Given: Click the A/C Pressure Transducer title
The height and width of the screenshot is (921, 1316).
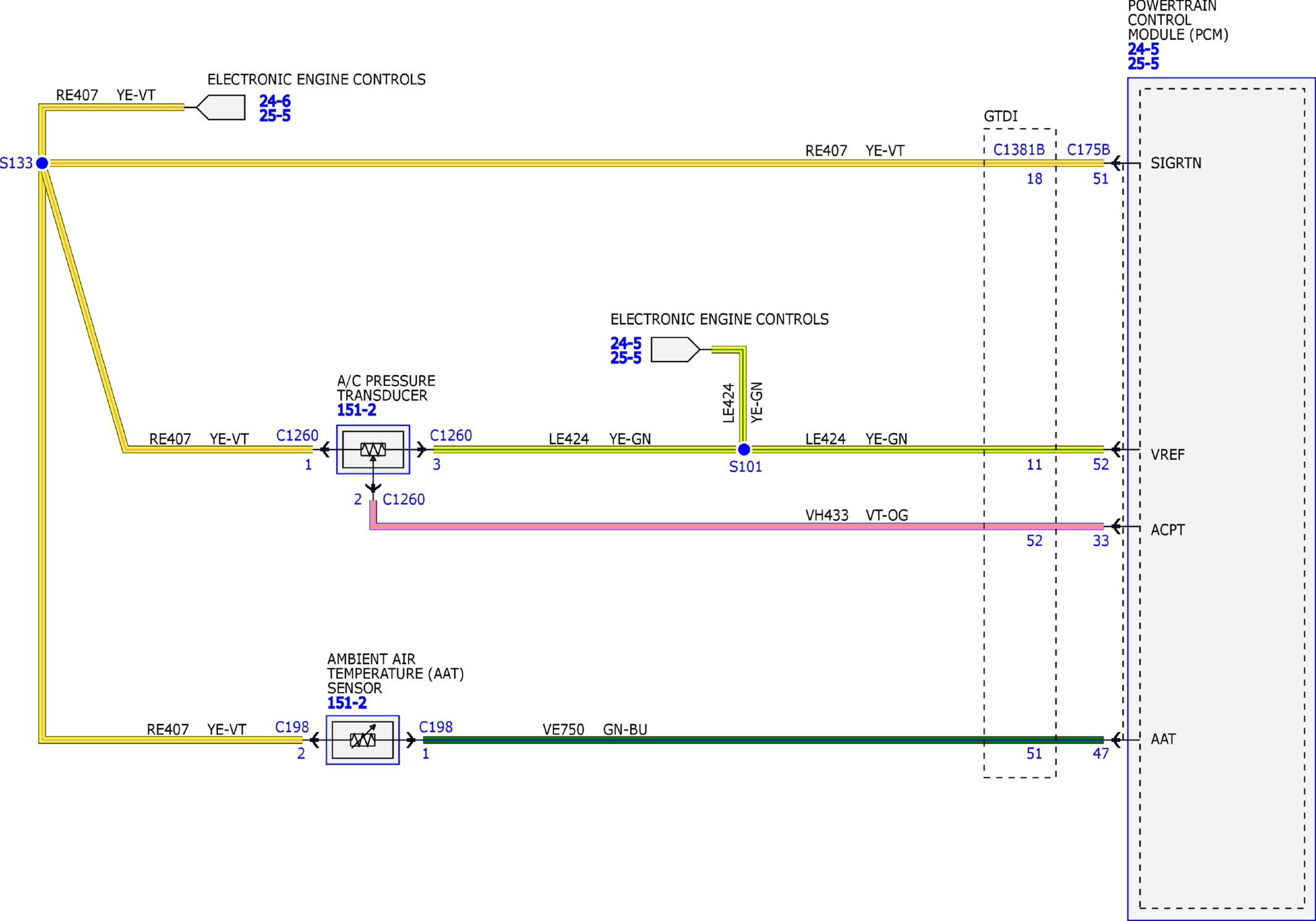Looking at the screenshot, I should pyautogui.click(x=386, y=388).
